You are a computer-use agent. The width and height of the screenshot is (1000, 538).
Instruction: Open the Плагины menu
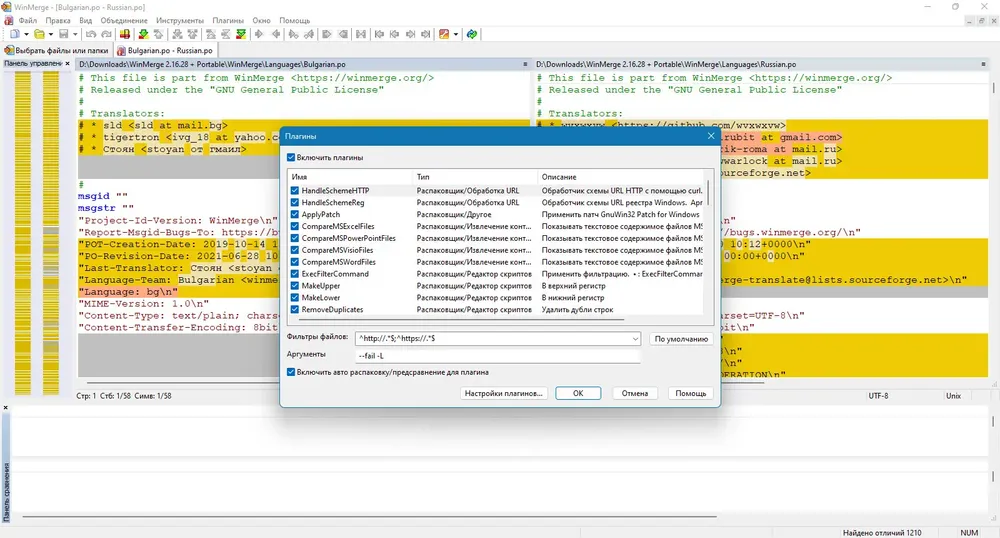pyautogui.click(x=228, y=20)
